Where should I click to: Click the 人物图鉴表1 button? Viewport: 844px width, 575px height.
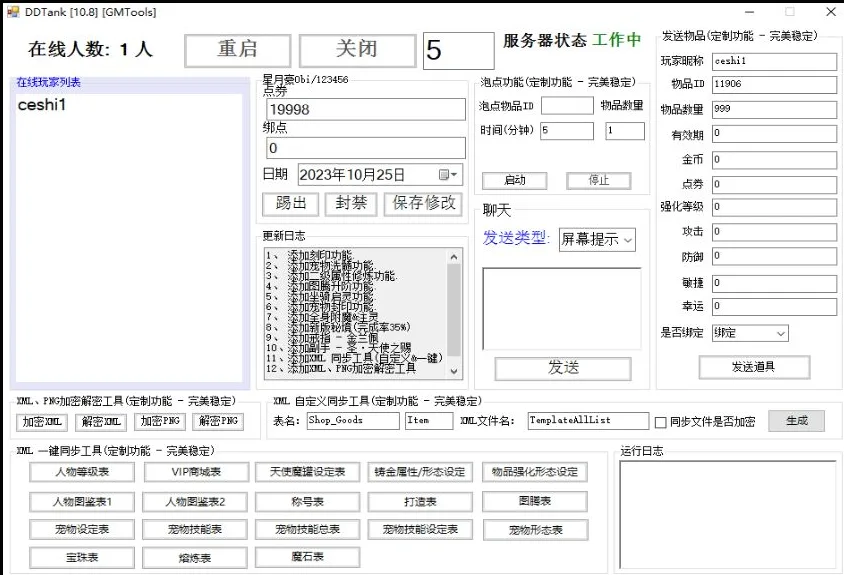click(x=82, y=502)
